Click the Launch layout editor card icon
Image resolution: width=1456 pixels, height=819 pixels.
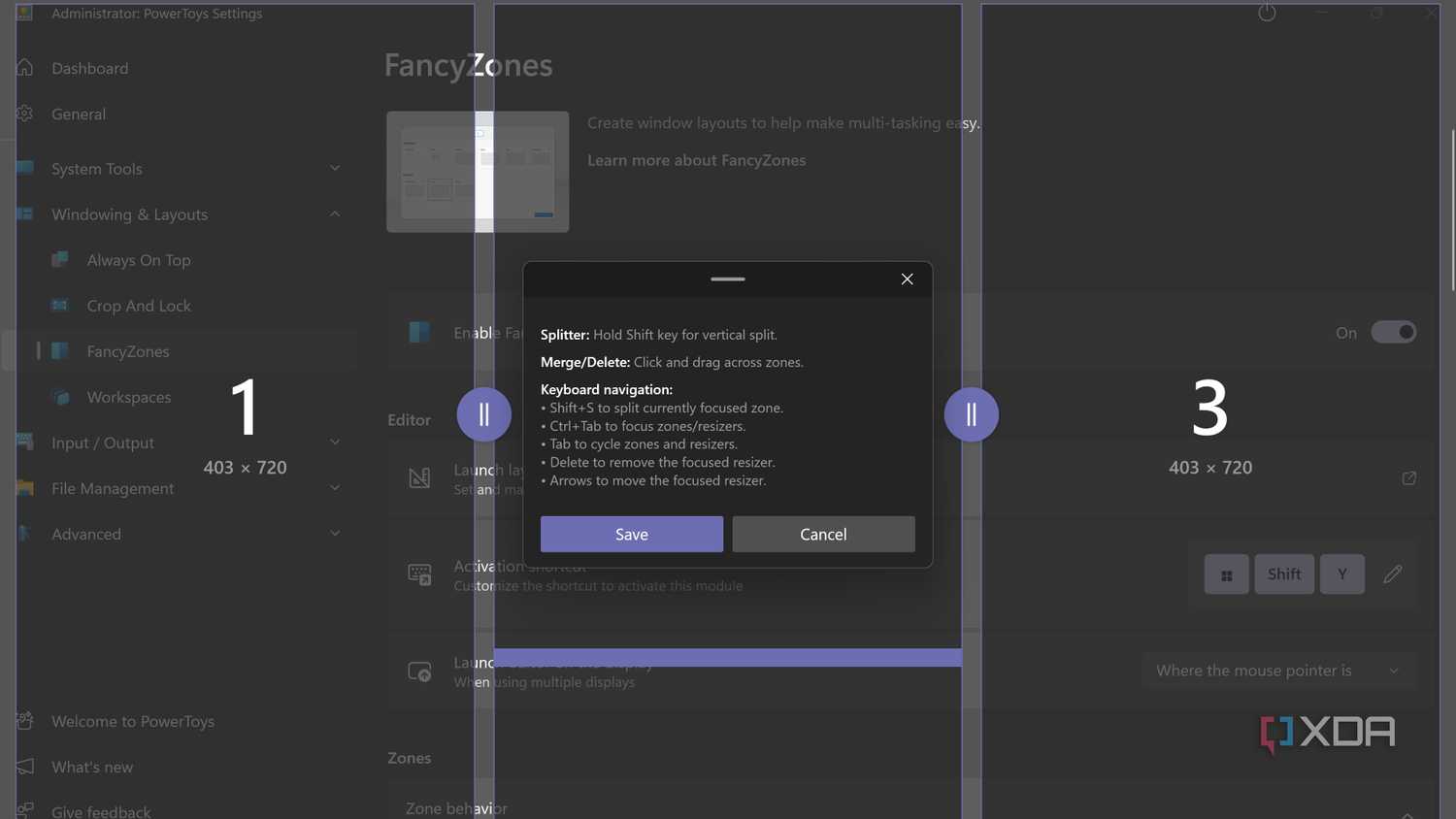[419, 477]
